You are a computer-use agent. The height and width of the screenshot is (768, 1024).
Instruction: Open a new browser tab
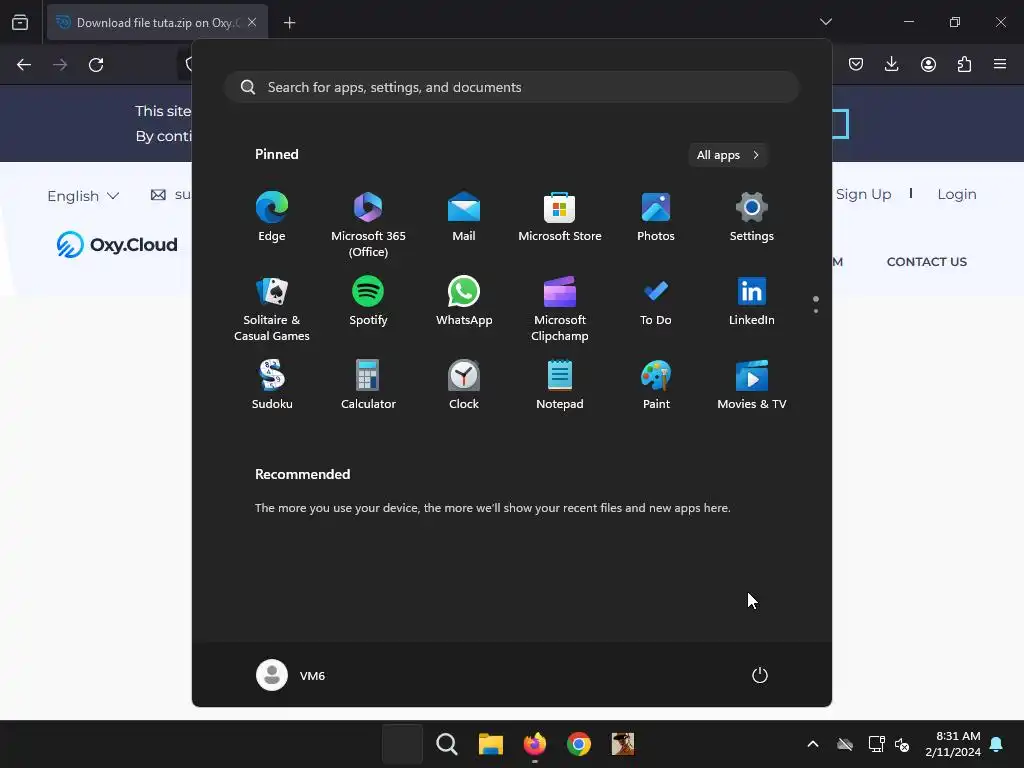coord(289,23)
